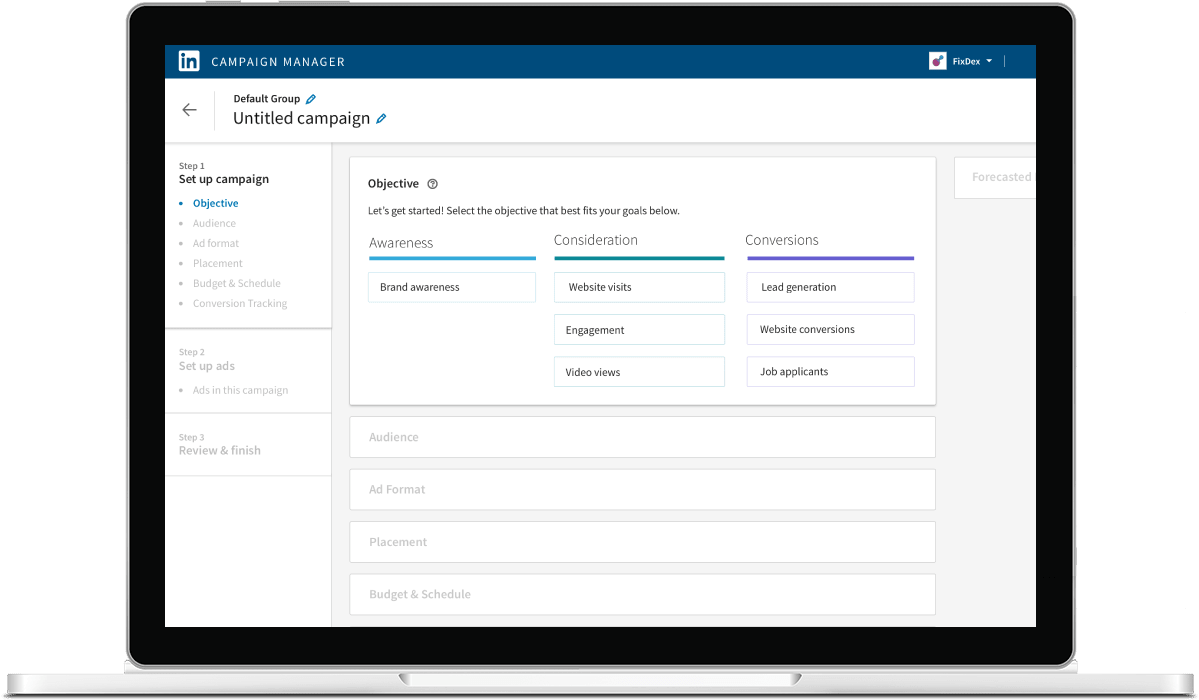Click the Campaign Manager header title

(x=278, y=62)
